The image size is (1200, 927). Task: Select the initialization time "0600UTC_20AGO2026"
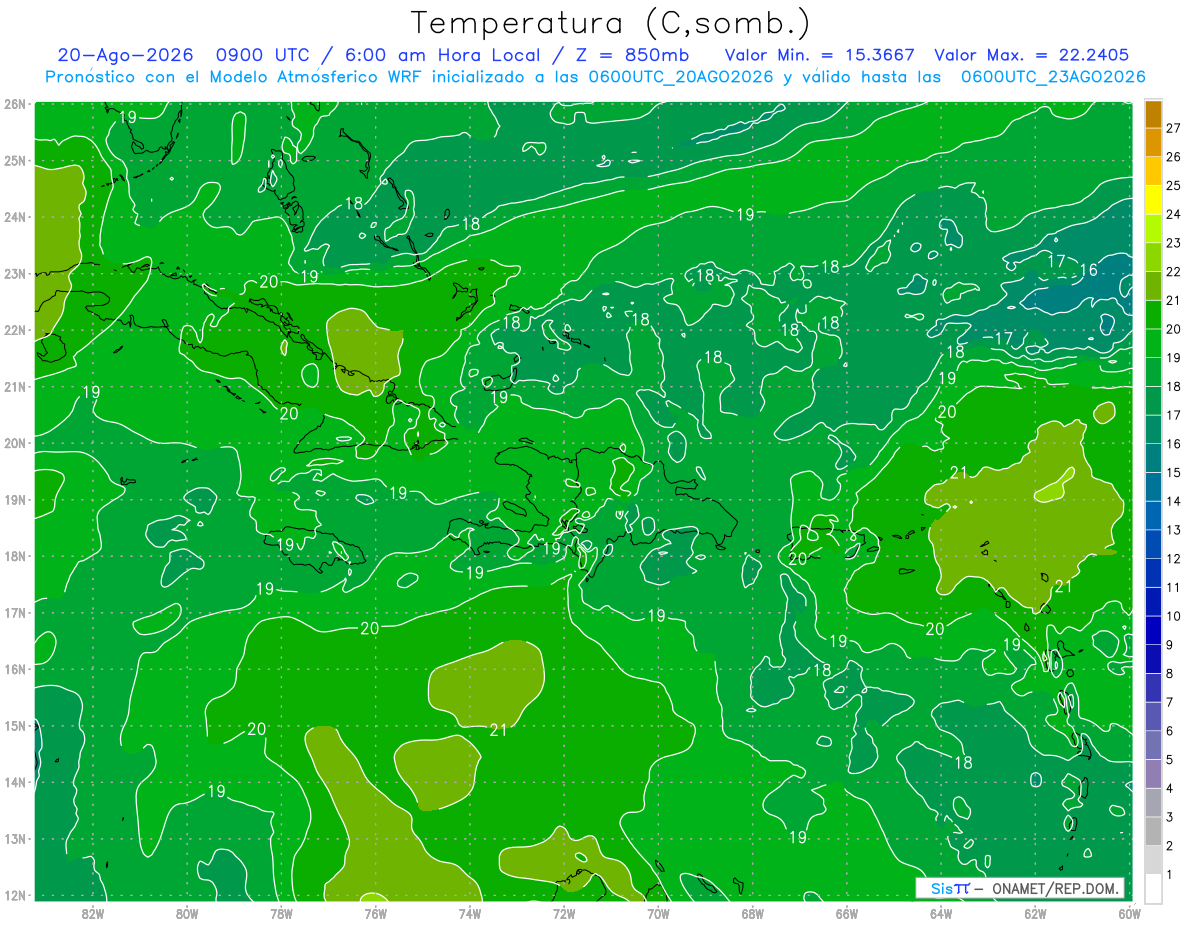[x=681, y=77]
